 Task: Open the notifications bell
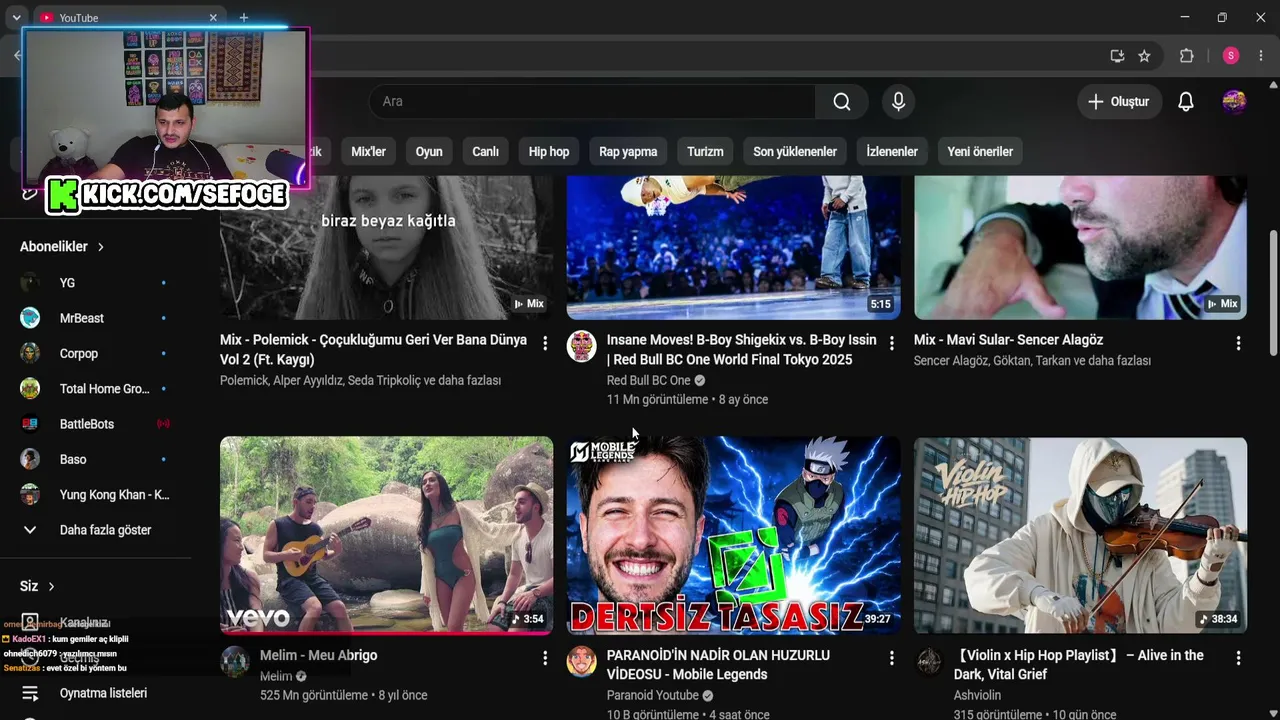click(x=1186, y=101)
